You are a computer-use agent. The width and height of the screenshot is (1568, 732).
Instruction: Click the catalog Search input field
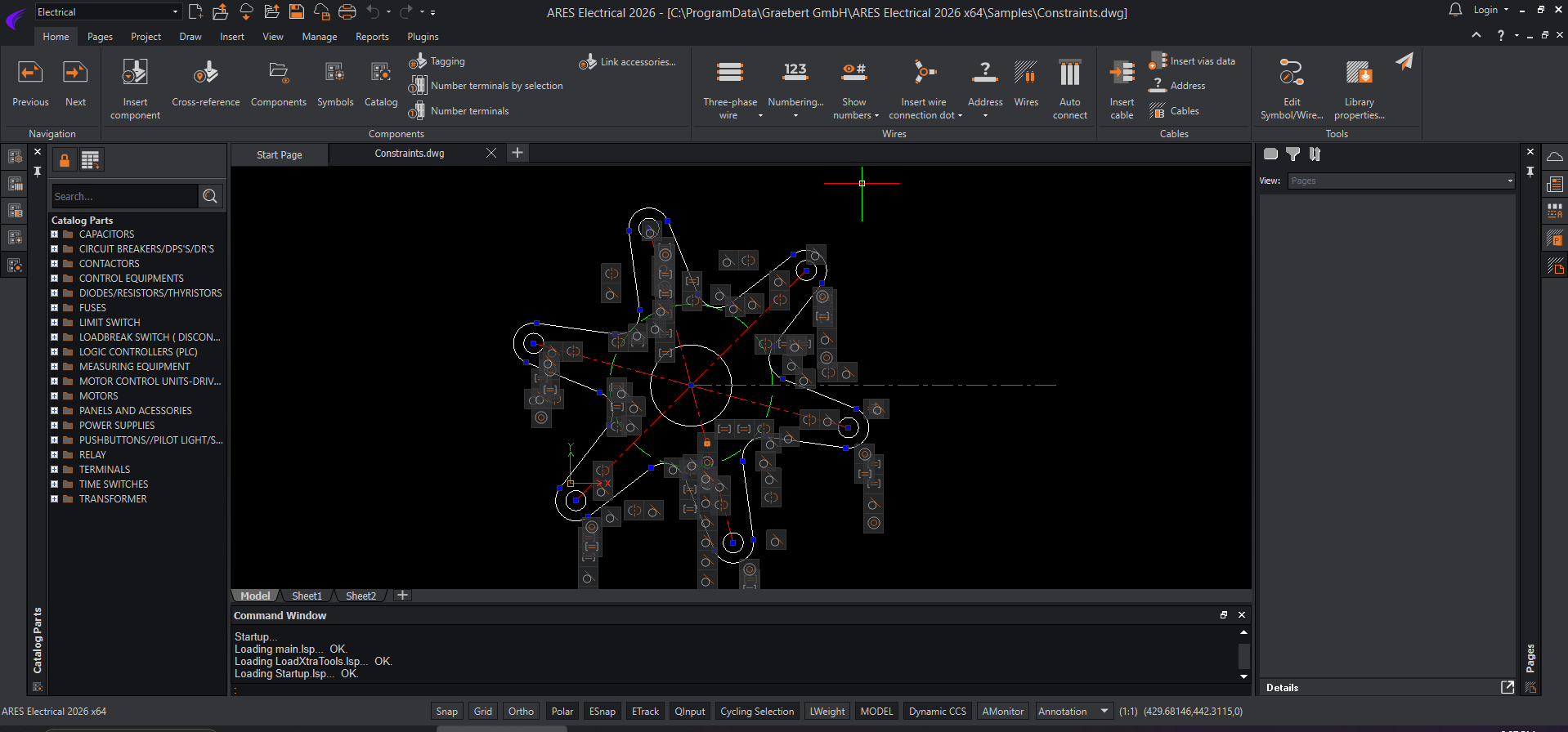124,197
